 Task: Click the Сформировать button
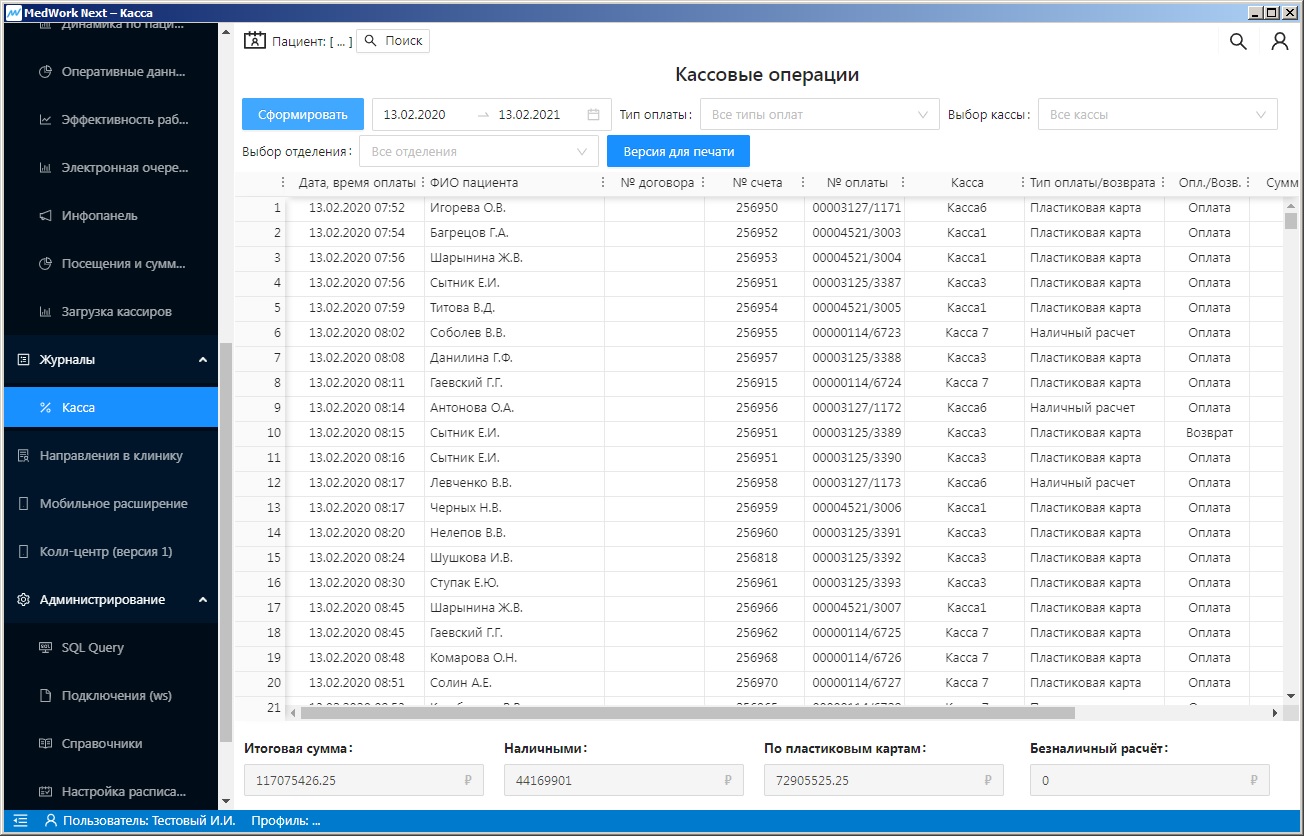tap(303, 114)
